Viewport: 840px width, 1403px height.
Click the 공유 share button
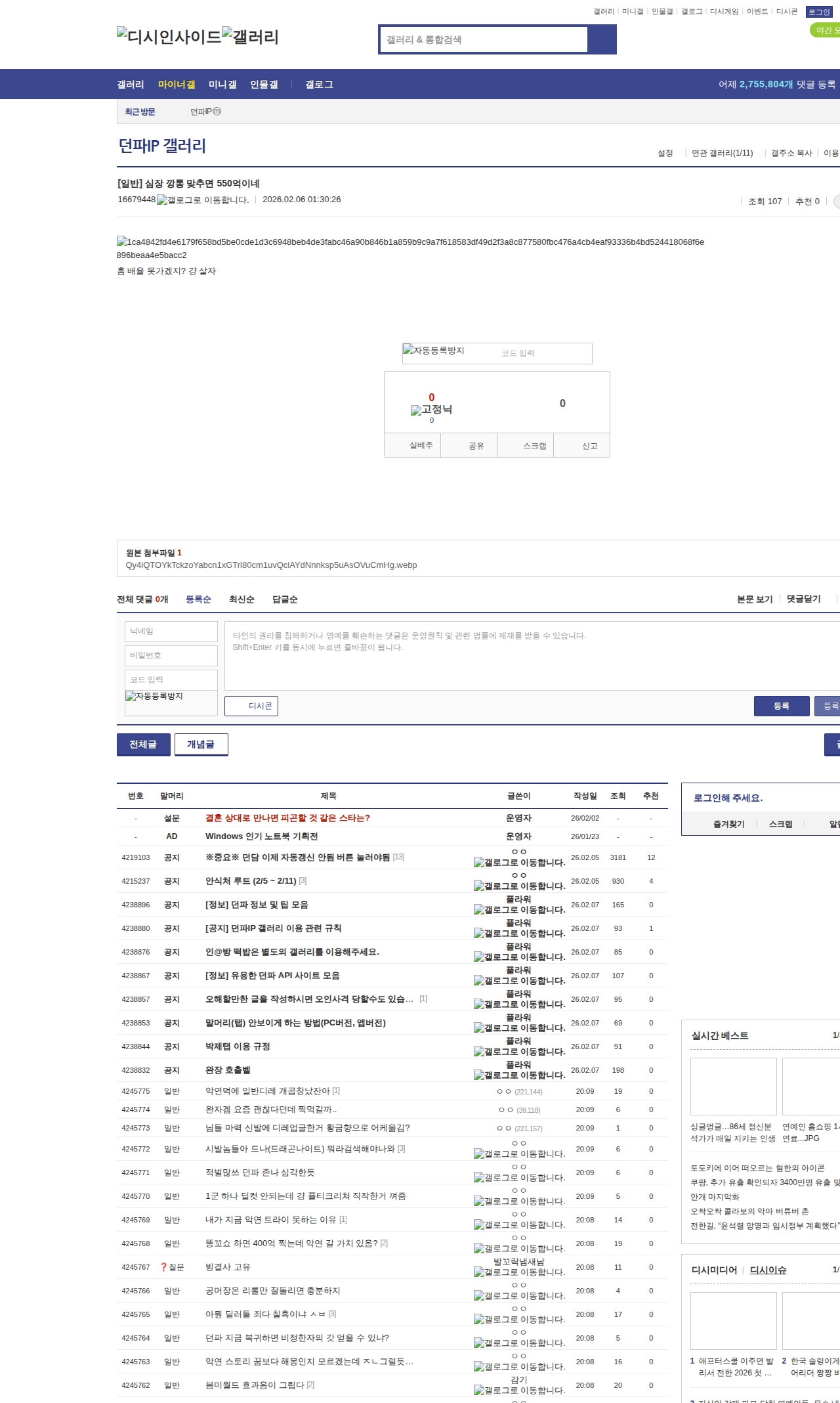coord(476,446)
